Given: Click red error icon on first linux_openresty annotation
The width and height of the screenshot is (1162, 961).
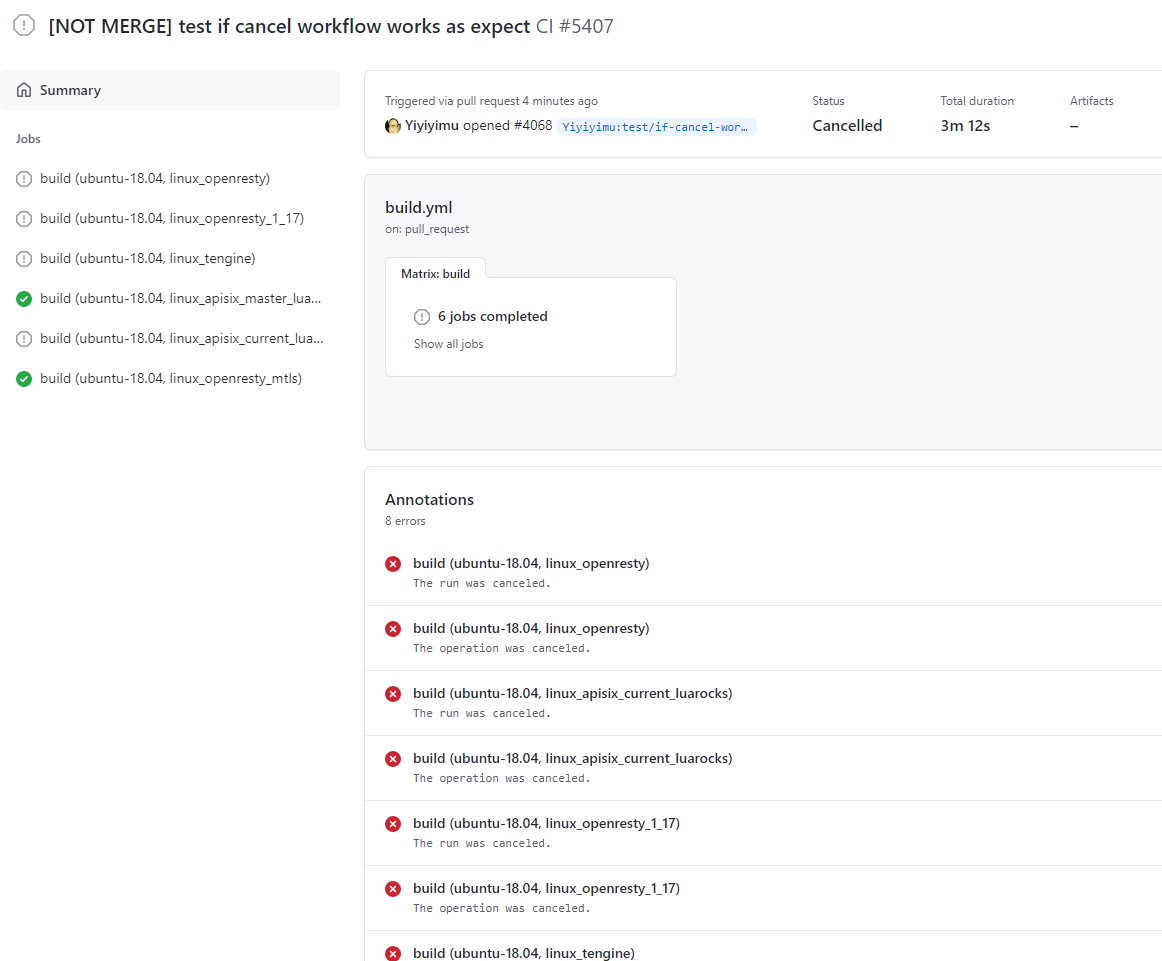Looking at the screenshot, I should point(393,564).
